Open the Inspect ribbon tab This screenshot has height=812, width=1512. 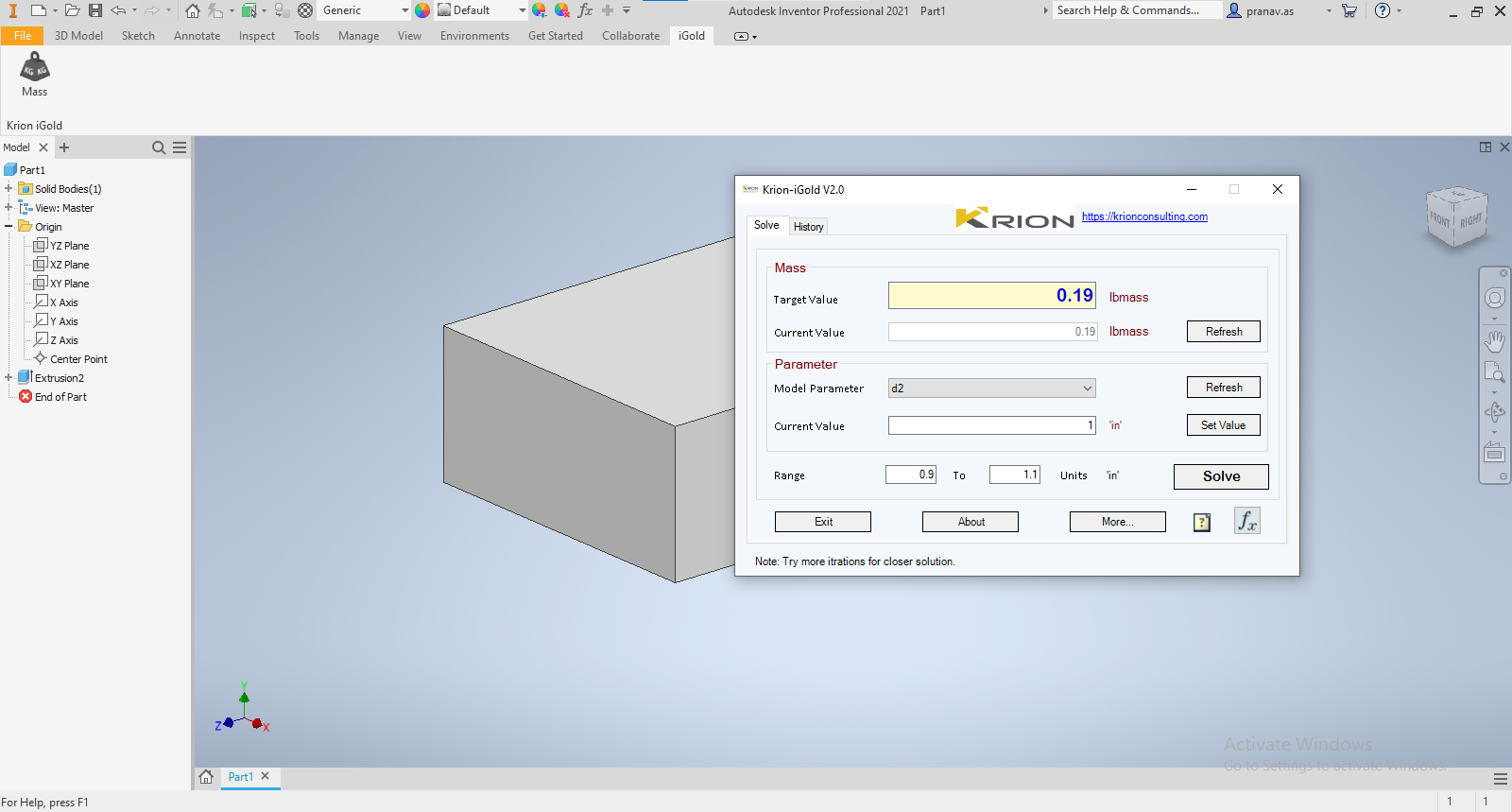(257, 36)
